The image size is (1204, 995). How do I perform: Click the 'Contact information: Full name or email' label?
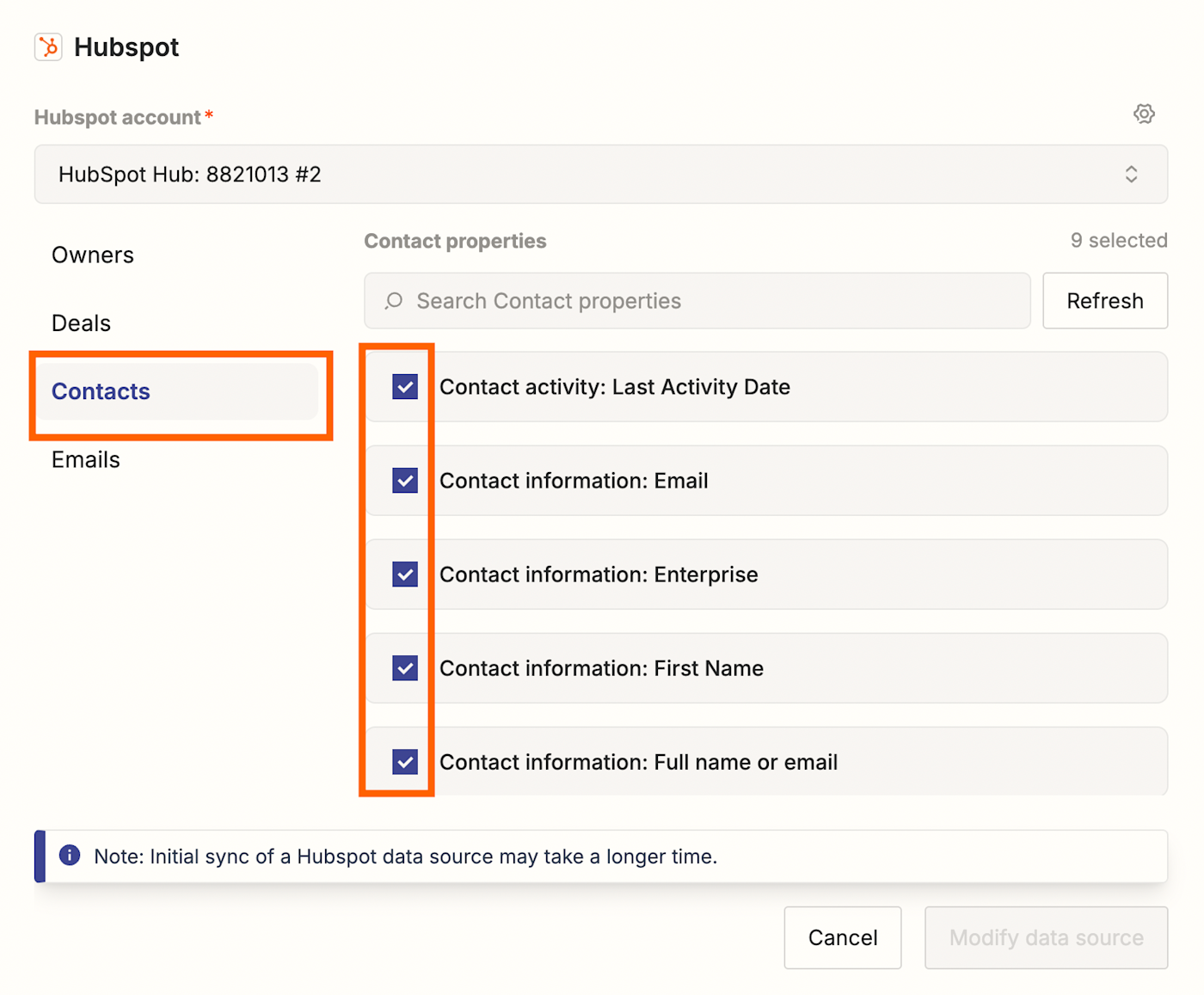pos(638,762)
